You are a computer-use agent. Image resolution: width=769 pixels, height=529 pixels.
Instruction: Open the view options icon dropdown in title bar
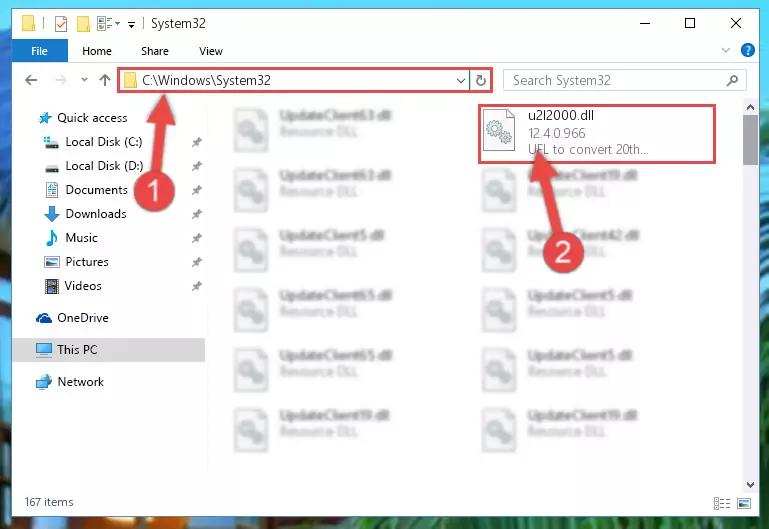point(108,24)
